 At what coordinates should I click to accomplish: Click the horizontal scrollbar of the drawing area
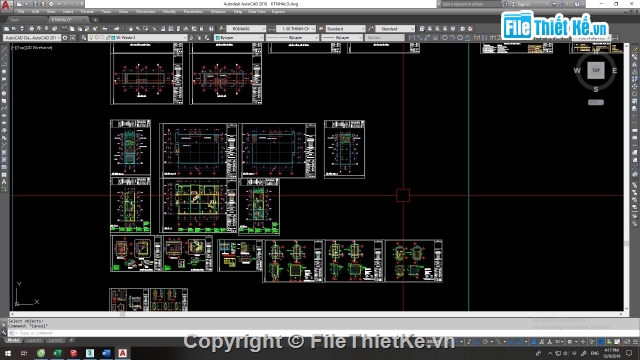coord(316,314)
